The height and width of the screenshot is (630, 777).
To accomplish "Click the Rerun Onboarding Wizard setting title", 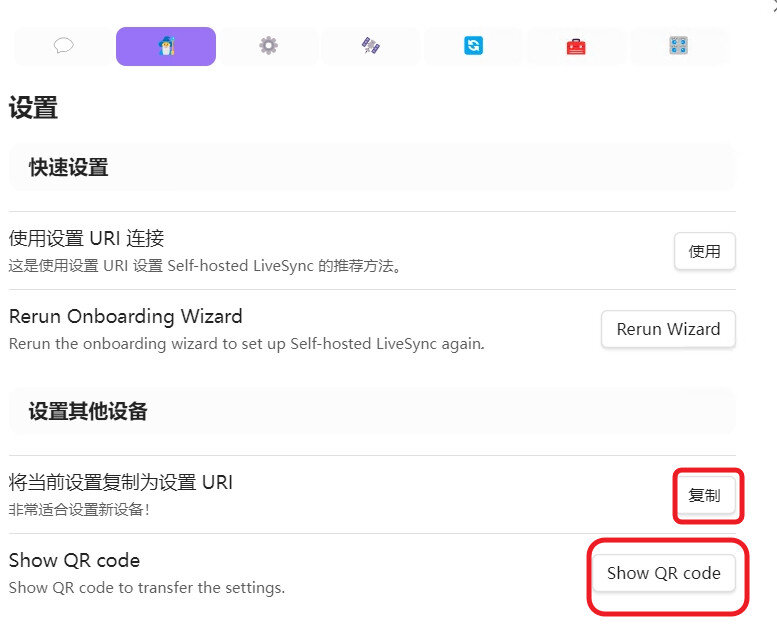I will click(x=125, y=316).
